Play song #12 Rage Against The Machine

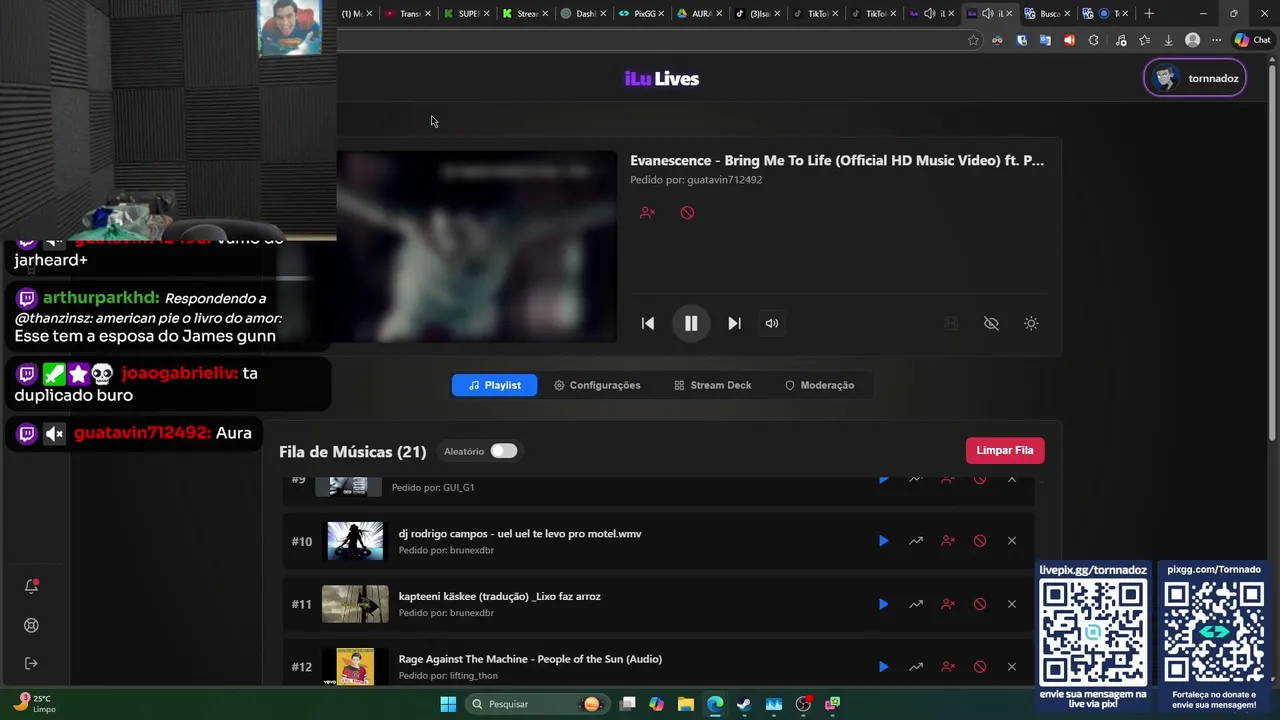point(883,667)
